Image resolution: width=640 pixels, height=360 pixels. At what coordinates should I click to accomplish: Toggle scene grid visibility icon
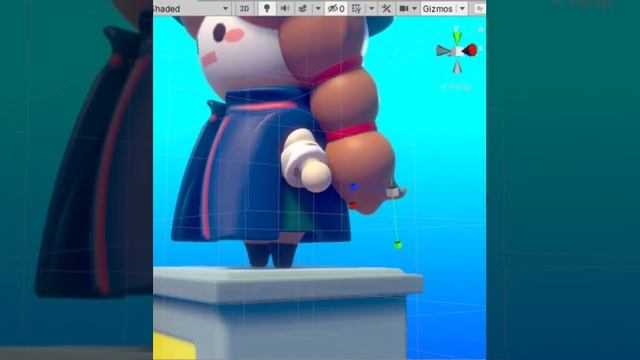(x=356, y=9)
